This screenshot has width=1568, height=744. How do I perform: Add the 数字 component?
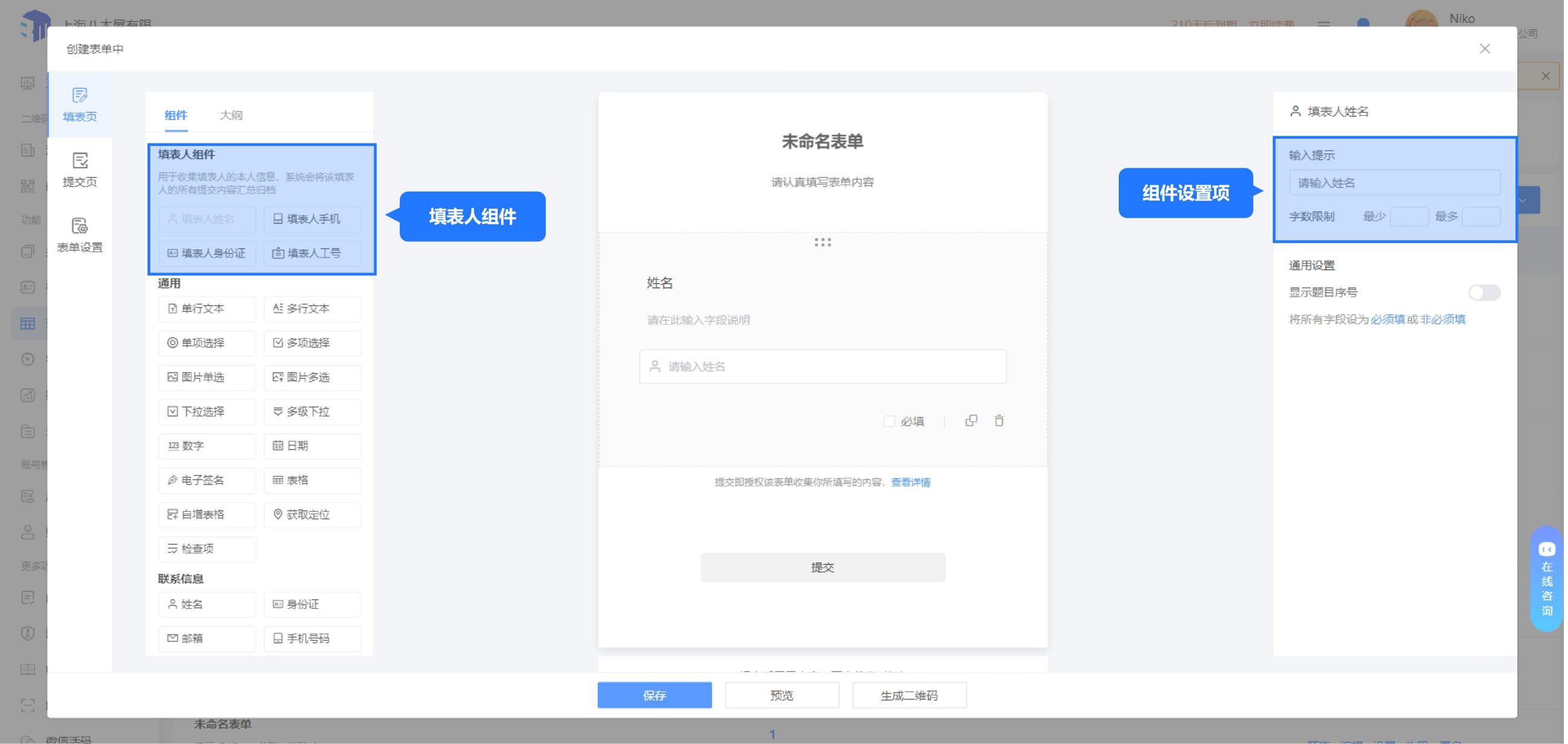click(207, 446)
